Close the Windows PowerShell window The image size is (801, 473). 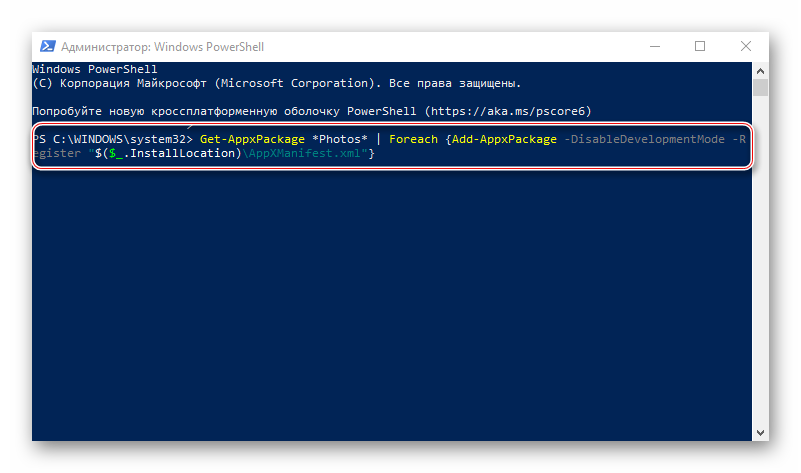pyautogui.click(x=746, y=46)
